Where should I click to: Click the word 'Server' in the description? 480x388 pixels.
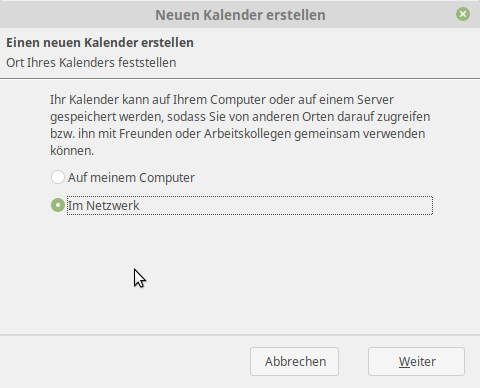375,100
